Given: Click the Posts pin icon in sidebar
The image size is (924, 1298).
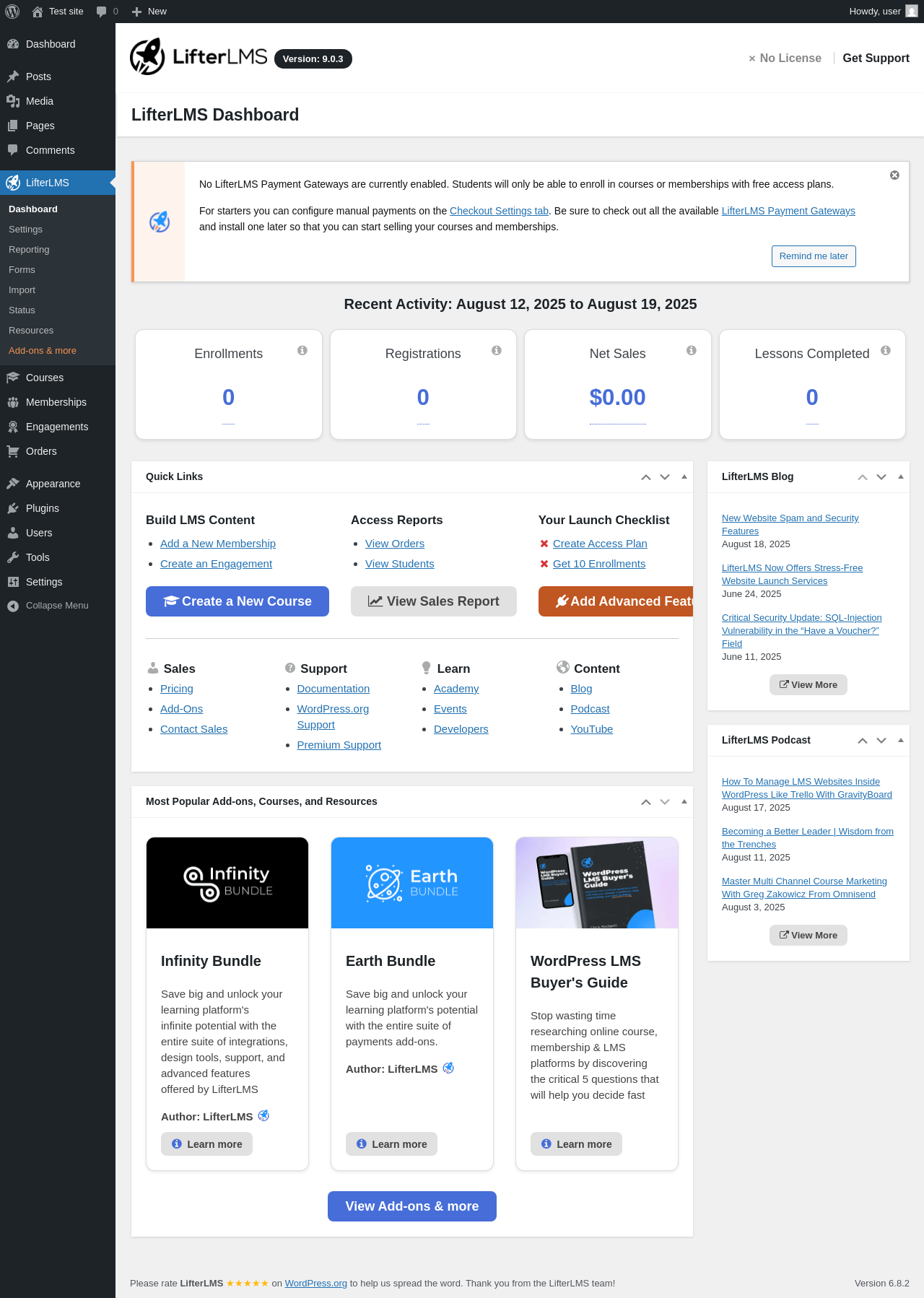Looking at the screenshot, I should pos(13,77).
